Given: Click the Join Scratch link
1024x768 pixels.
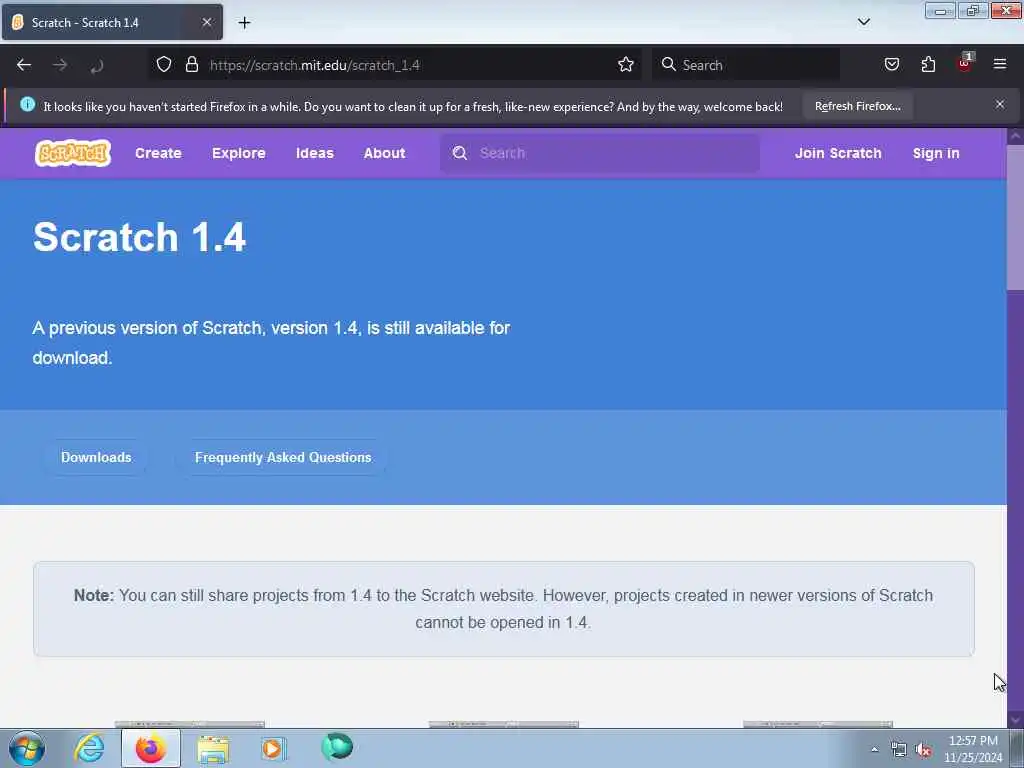Looking at the screenshot, I should tap(838, 153).
